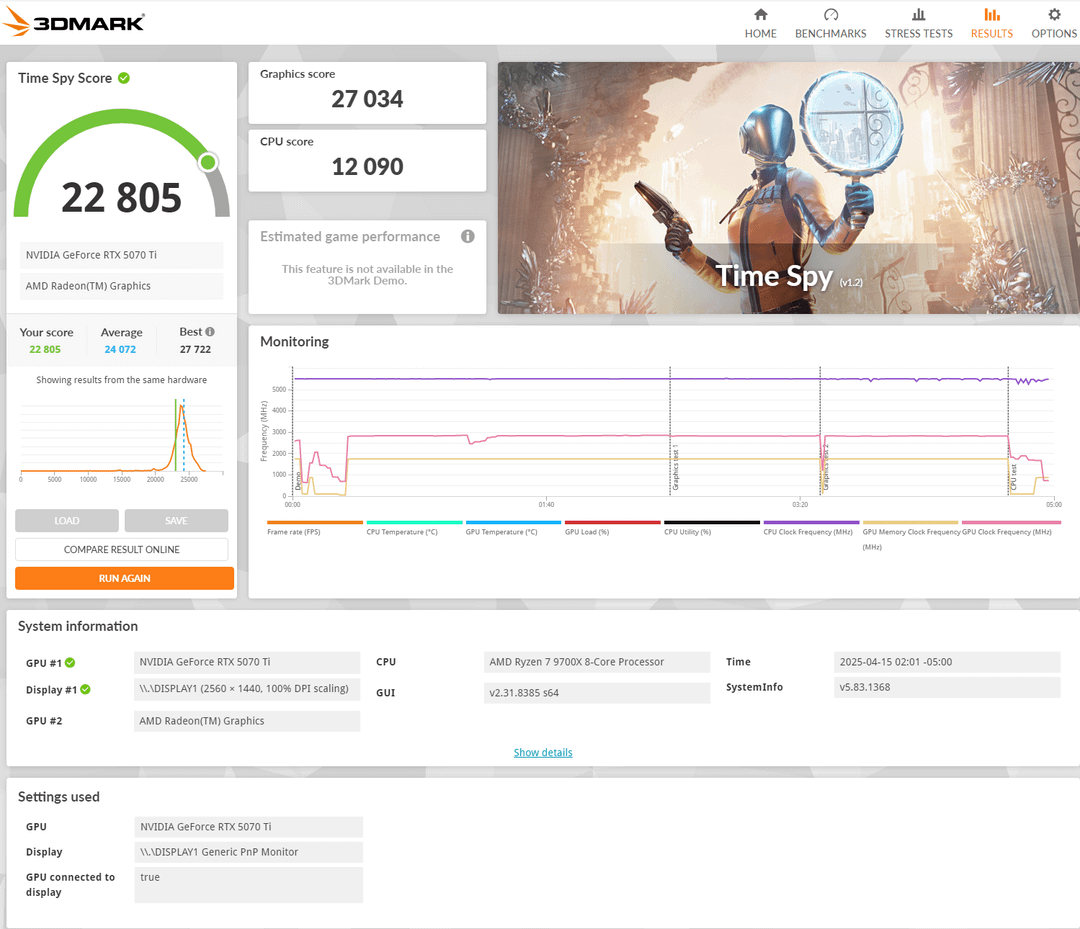Click the Settings used GPU value field
Screen dimensions: 1080x929
tap(249, 827)
